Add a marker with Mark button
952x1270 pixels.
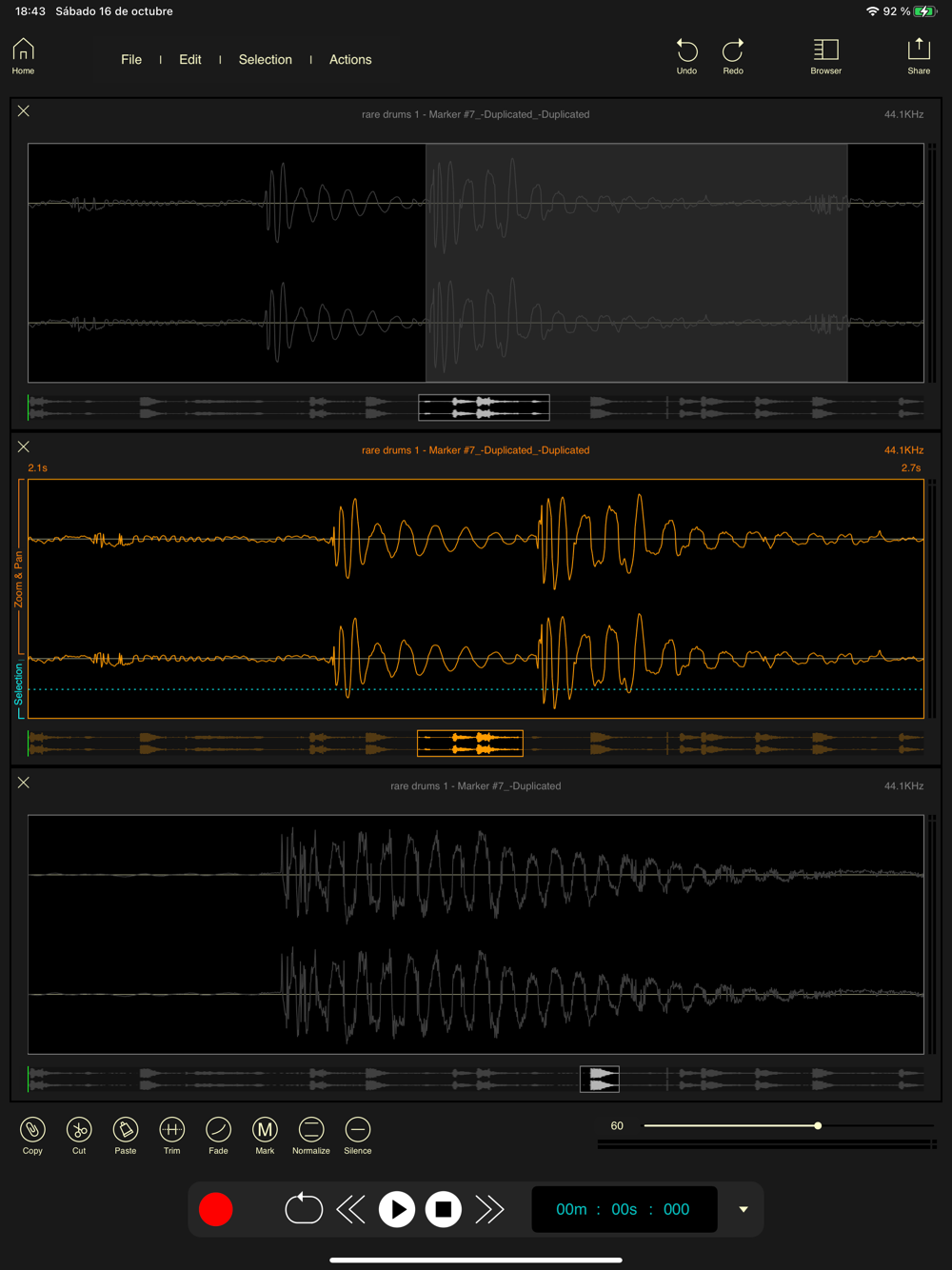265,1130
